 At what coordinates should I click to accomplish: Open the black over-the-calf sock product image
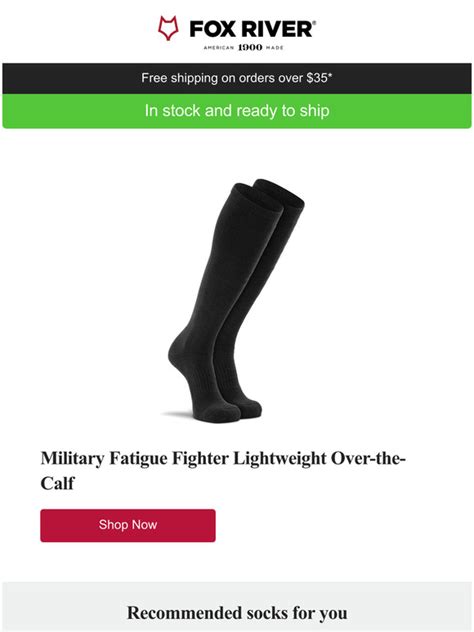pos(237,300)
